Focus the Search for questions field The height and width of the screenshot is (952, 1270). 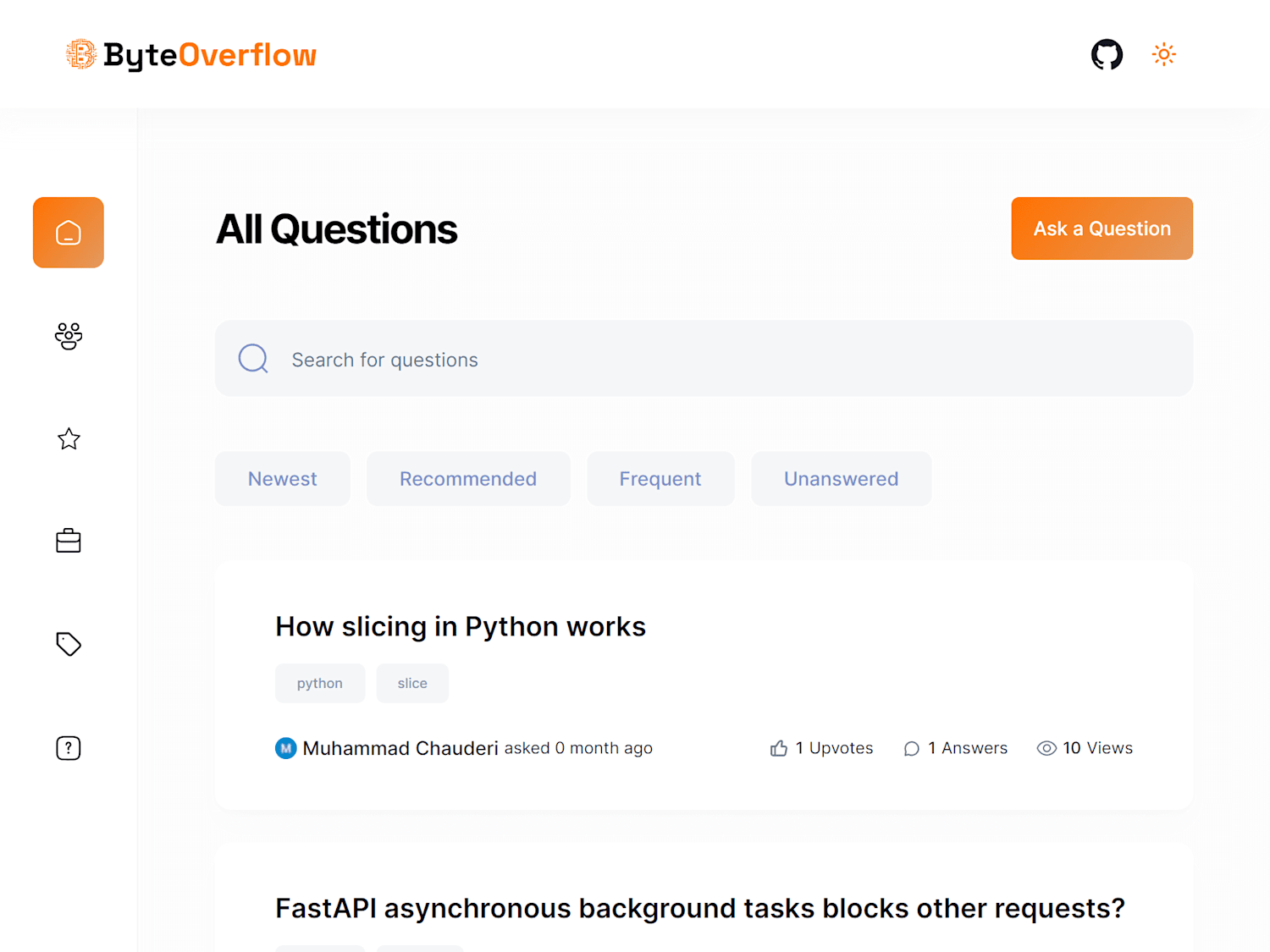[x=704, y=359]
